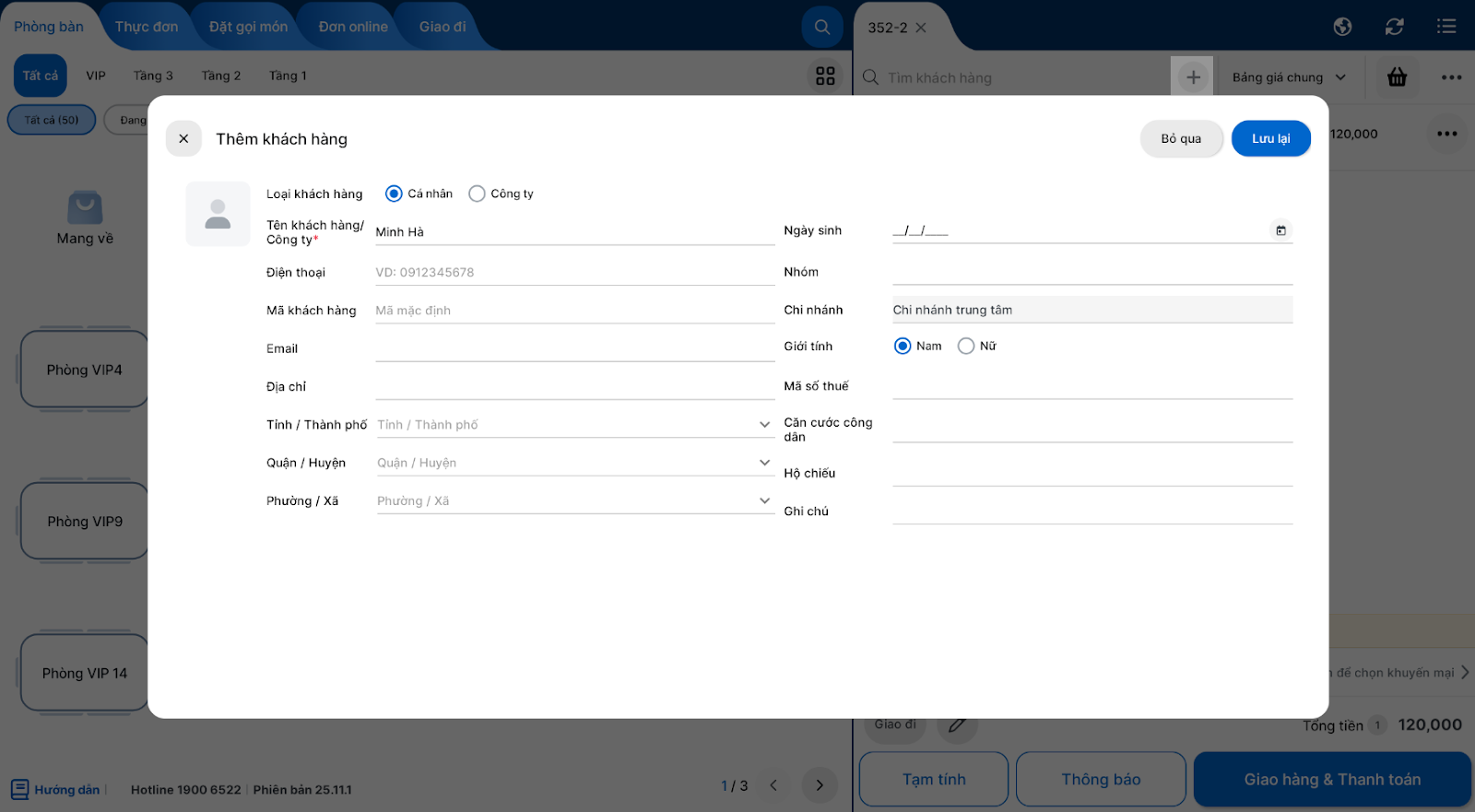
Task: Select Nam gender option
Action: click(x=903, y=347)
